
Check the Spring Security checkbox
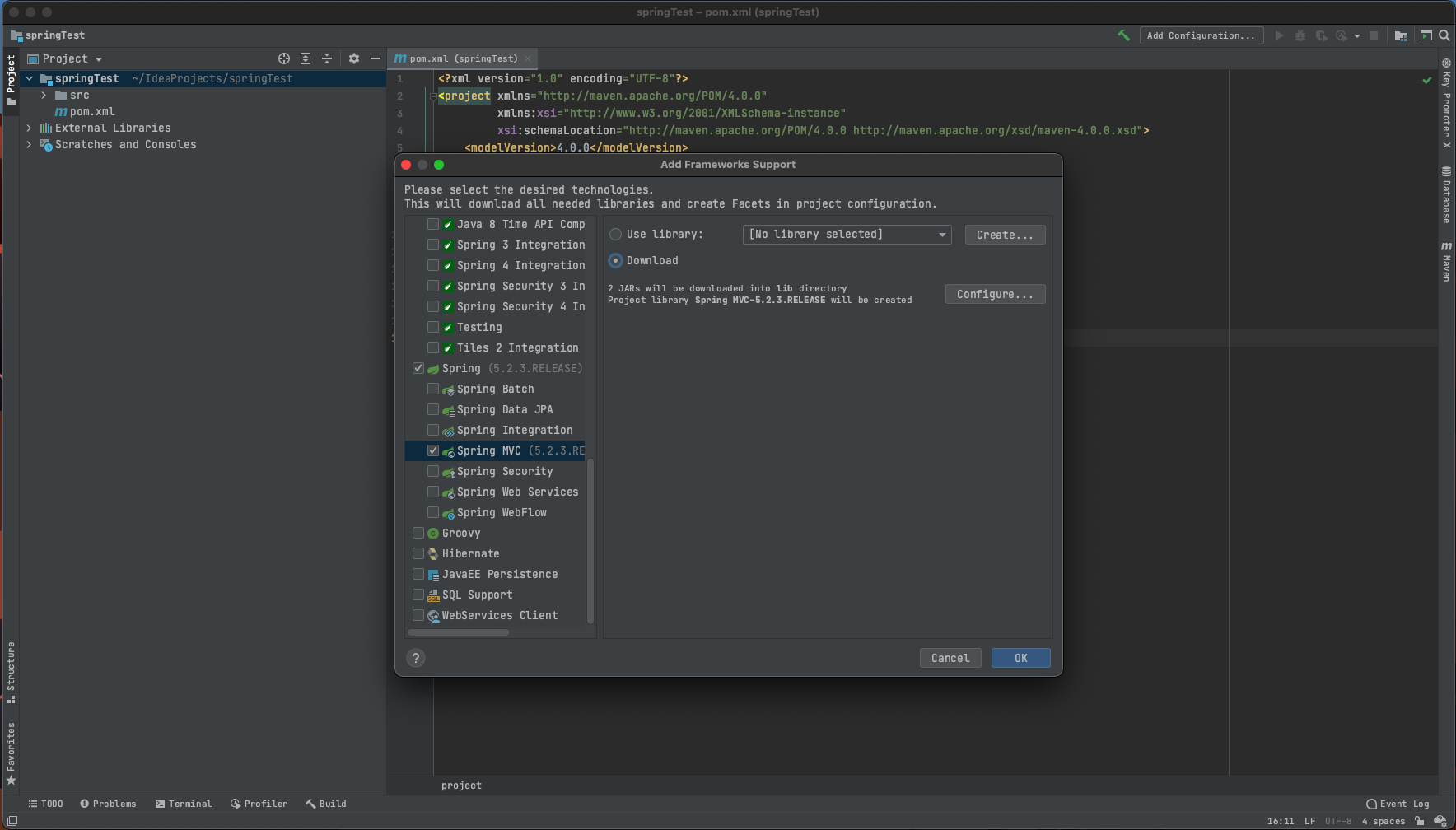pyautogui.click(x=433, y=471)
